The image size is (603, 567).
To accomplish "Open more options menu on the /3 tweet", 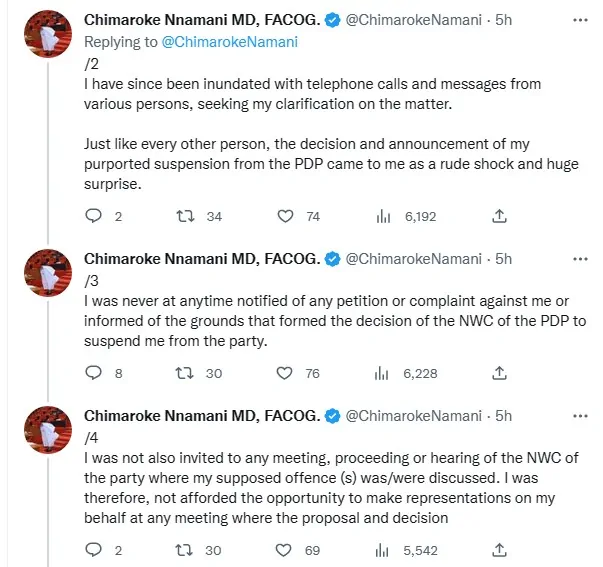I will pos(579,259).
